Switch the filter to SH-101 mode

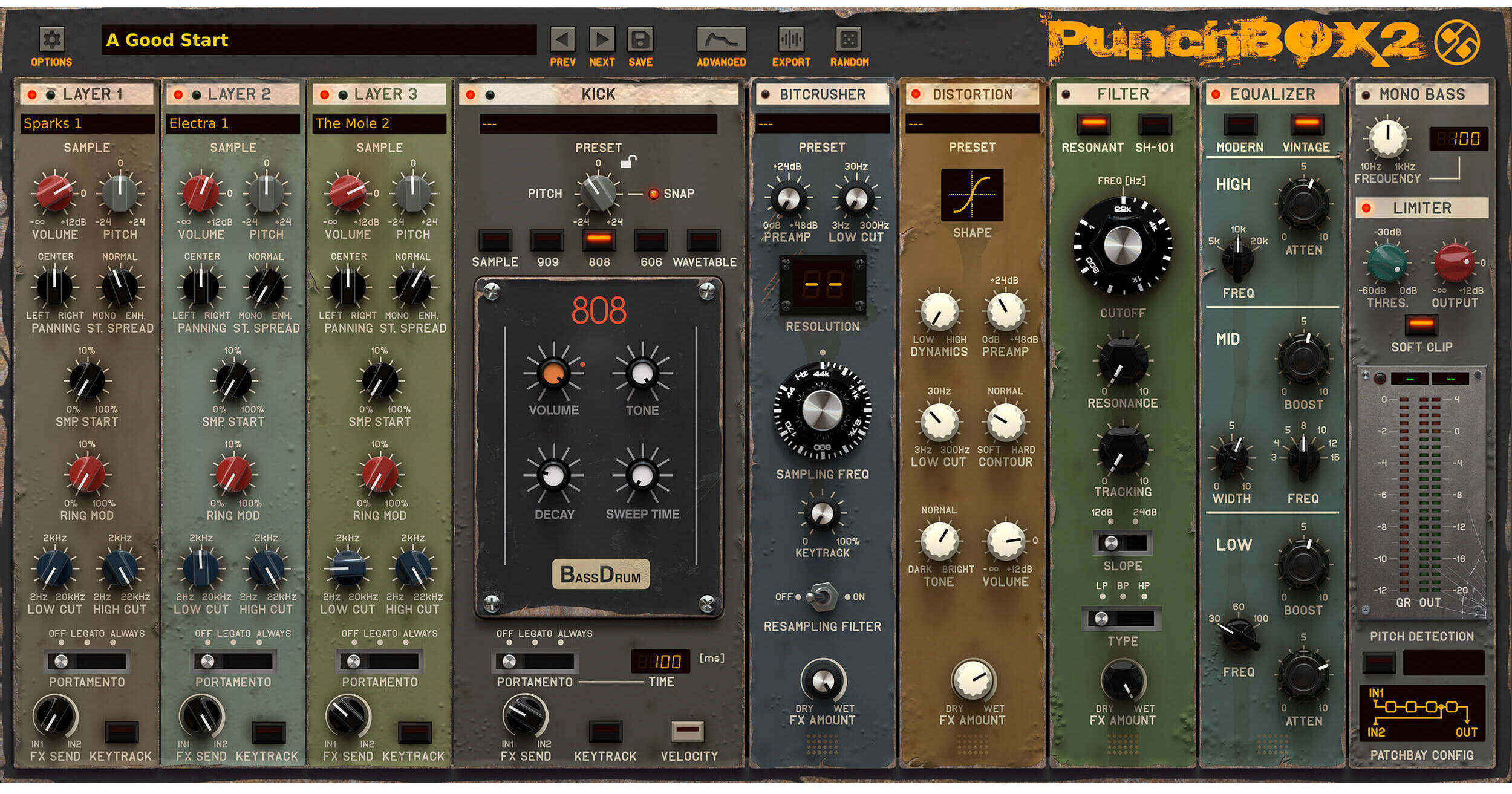pos(1155,125)
